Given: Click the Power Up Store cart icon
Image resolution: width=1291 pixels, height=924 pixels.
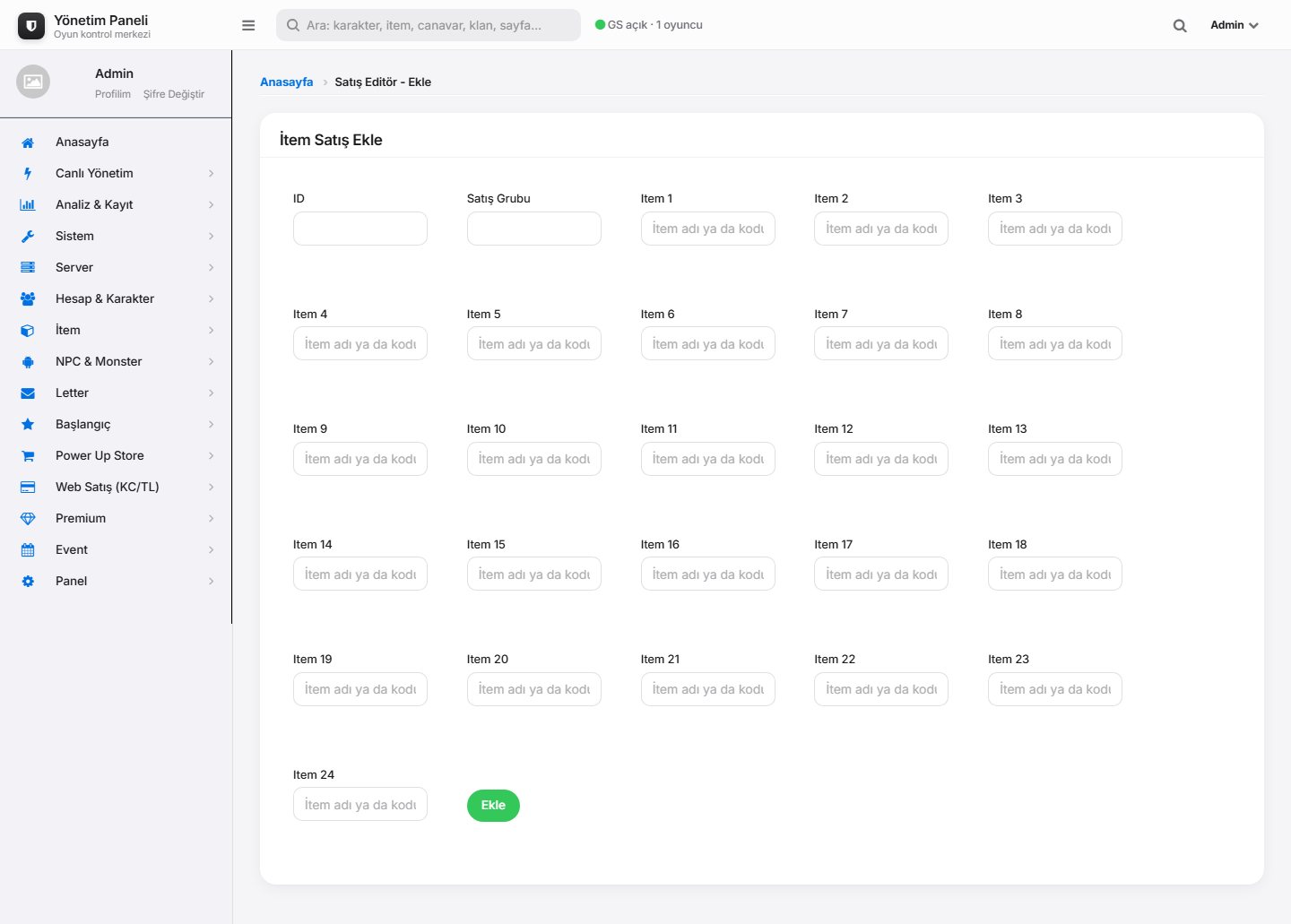Looking at the screenshot, I should [28, 456].
